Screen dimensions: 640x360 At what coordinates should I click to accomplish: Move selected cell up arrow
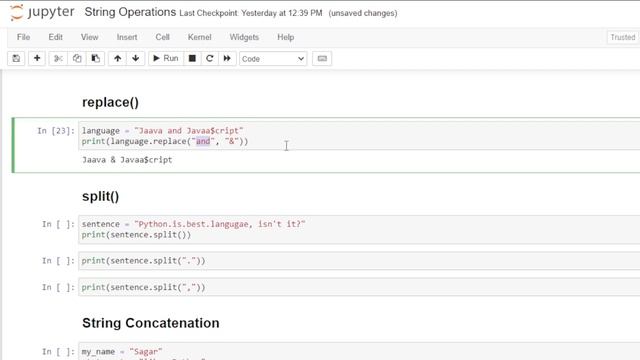pos(118,58)
